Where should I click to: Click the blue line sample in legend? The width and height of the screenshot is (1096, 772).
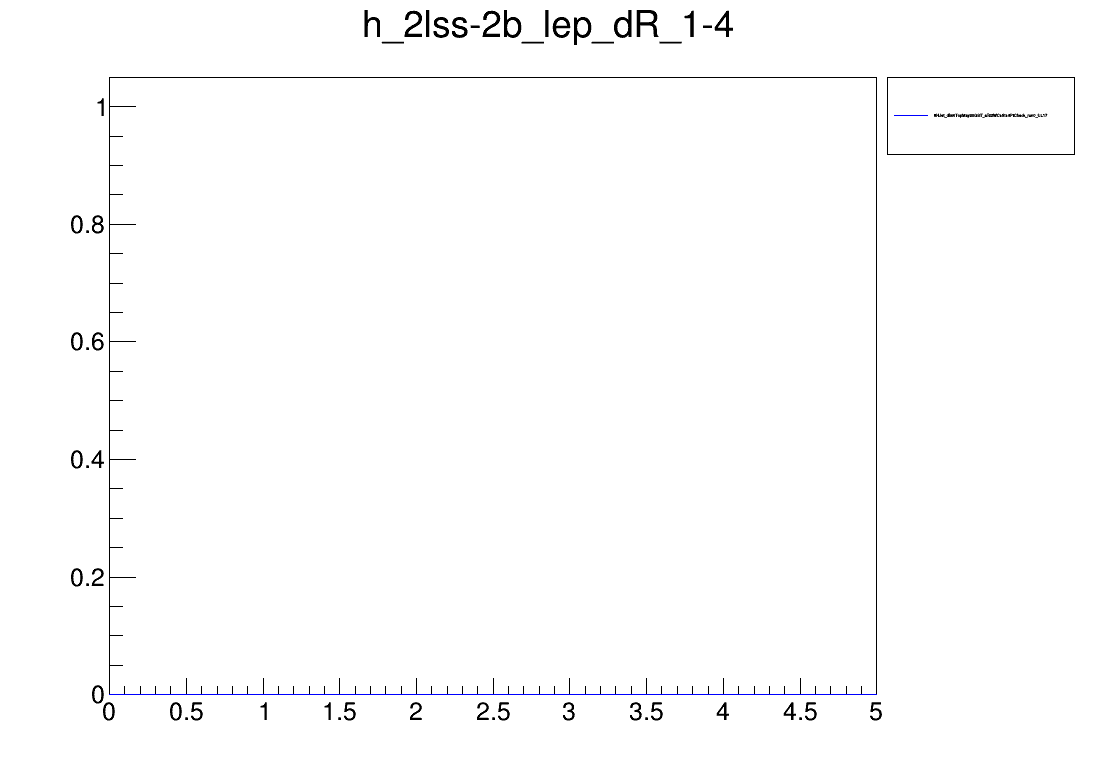911,115
